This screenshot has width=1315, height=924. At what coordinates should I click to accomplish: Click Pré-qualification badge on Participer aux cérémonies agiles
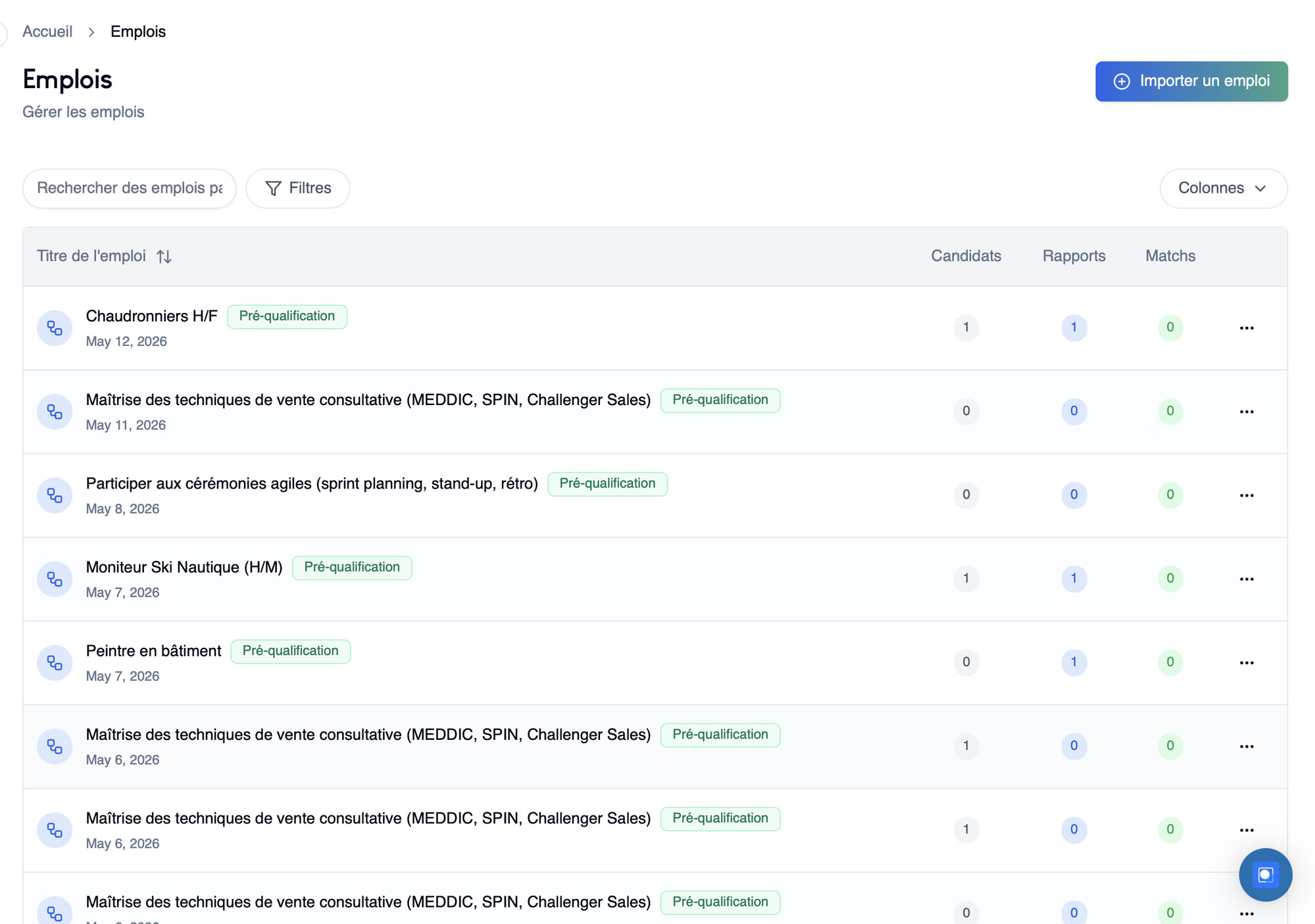tap(607, 484)
